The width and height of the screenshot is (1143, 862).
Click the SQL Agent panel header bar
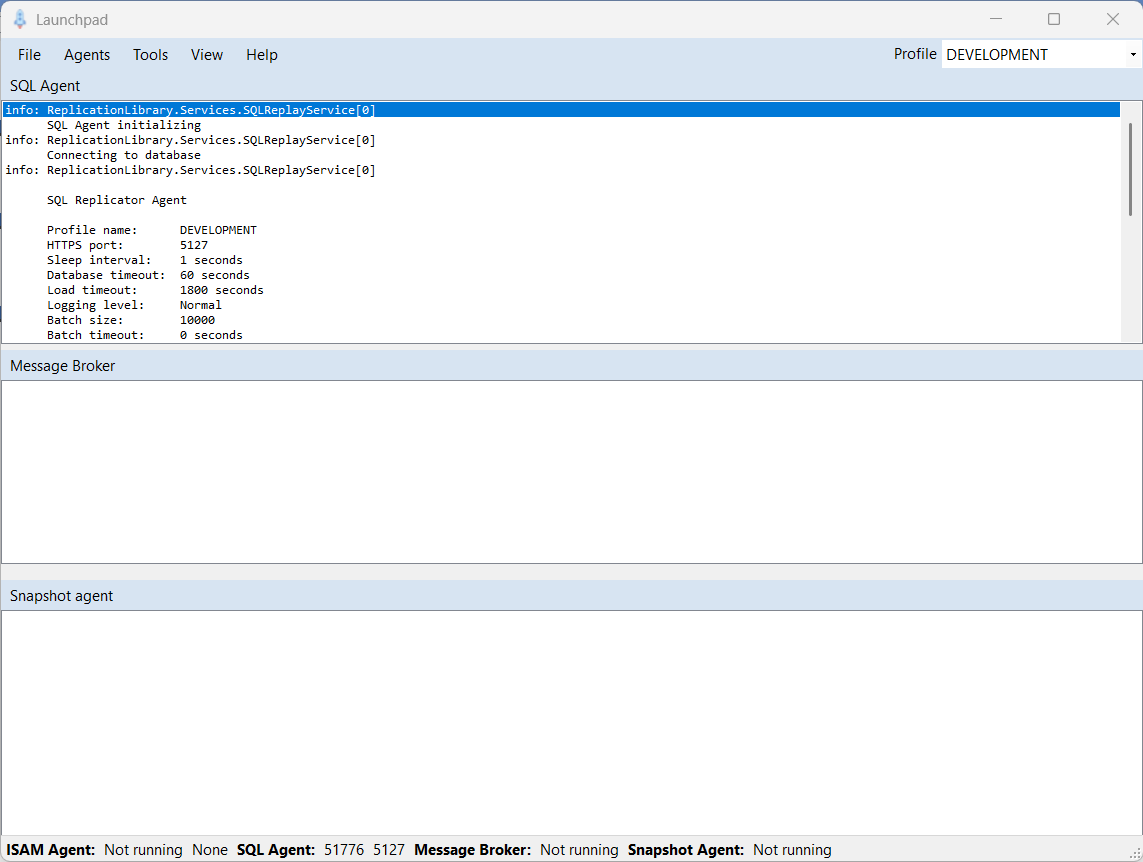pyautogui.click(x=44, y=86)
